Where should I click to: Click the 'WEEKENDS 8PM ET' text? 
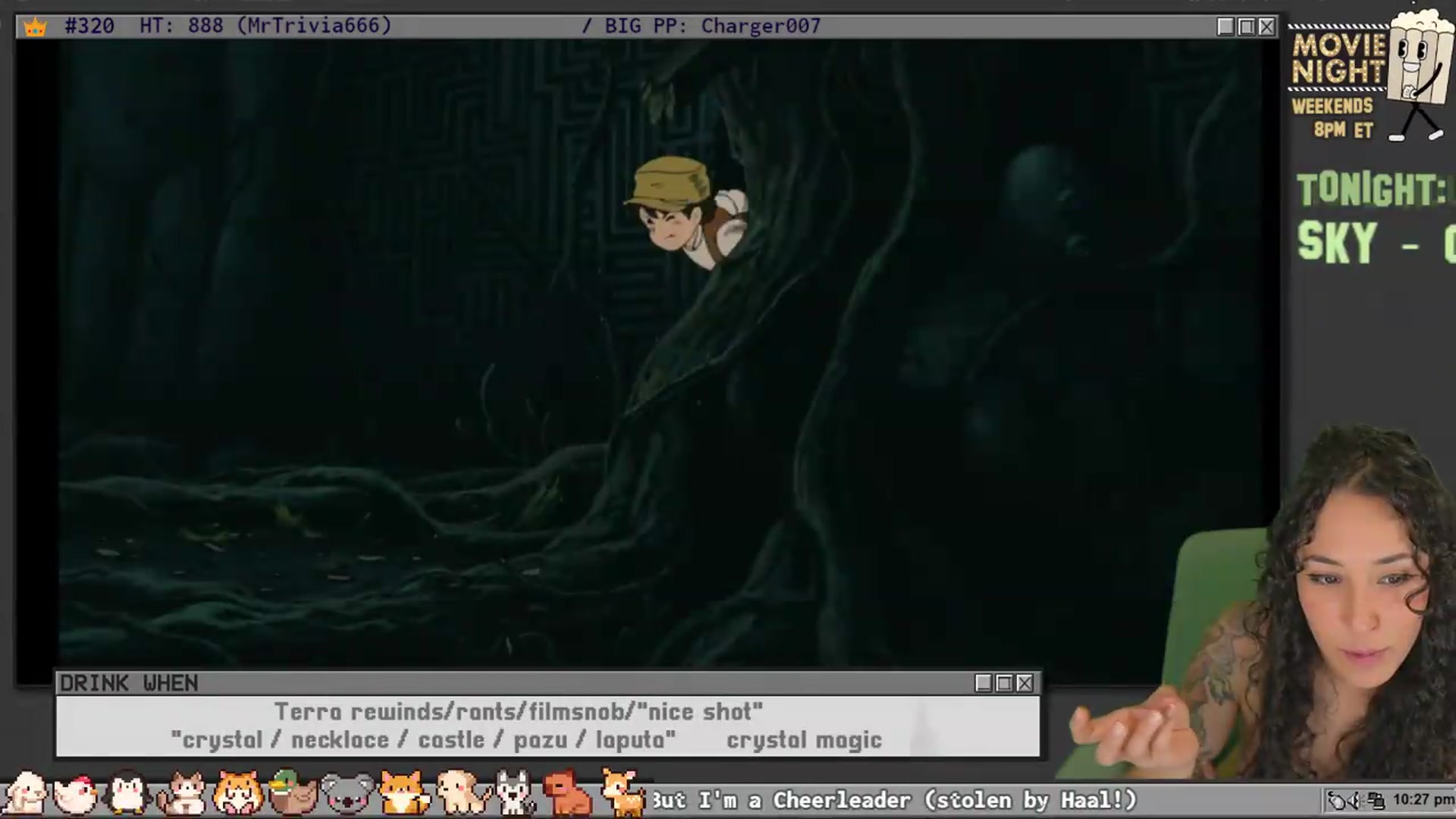(1333, 118)
